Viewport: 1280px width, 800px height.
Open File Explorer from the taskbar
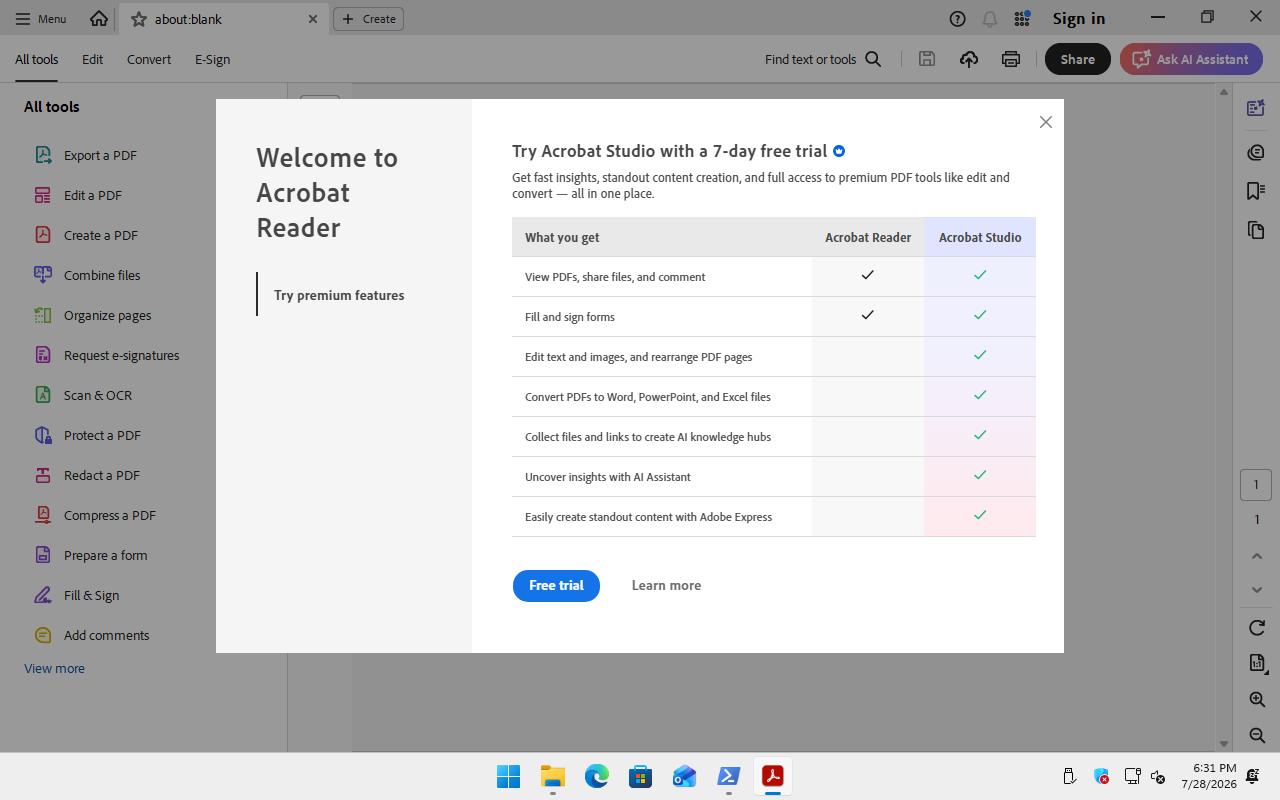(x=552, y=776)
